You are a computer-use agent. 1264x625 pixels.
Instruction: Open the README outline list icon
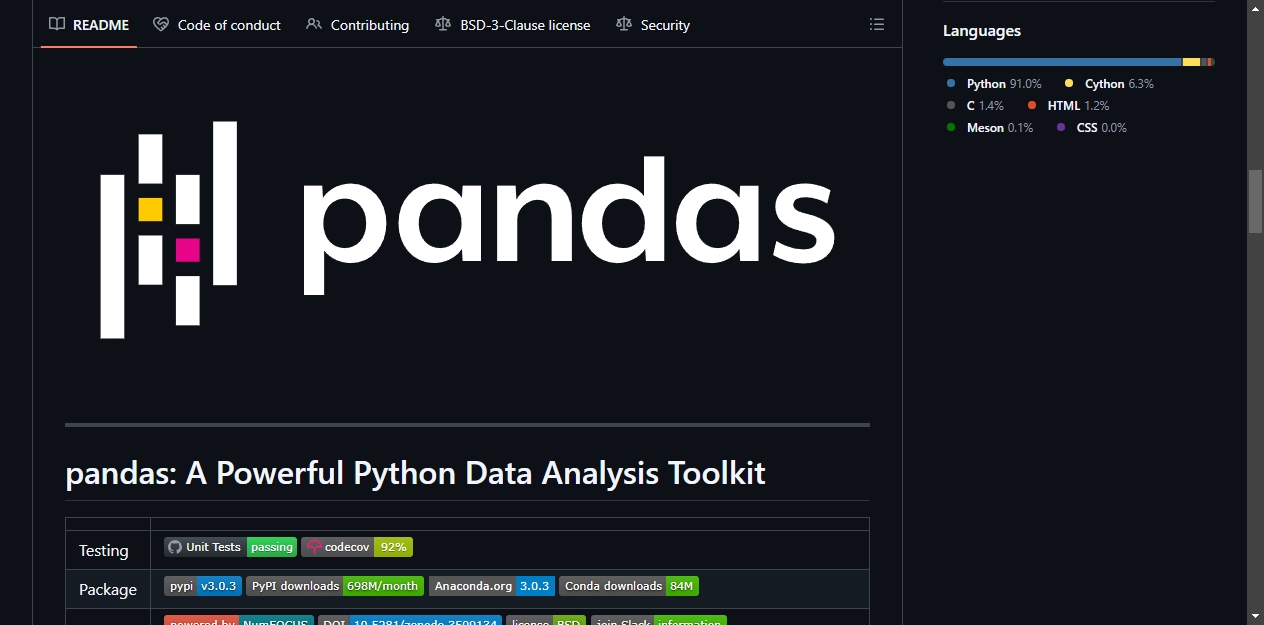[877, 25]
